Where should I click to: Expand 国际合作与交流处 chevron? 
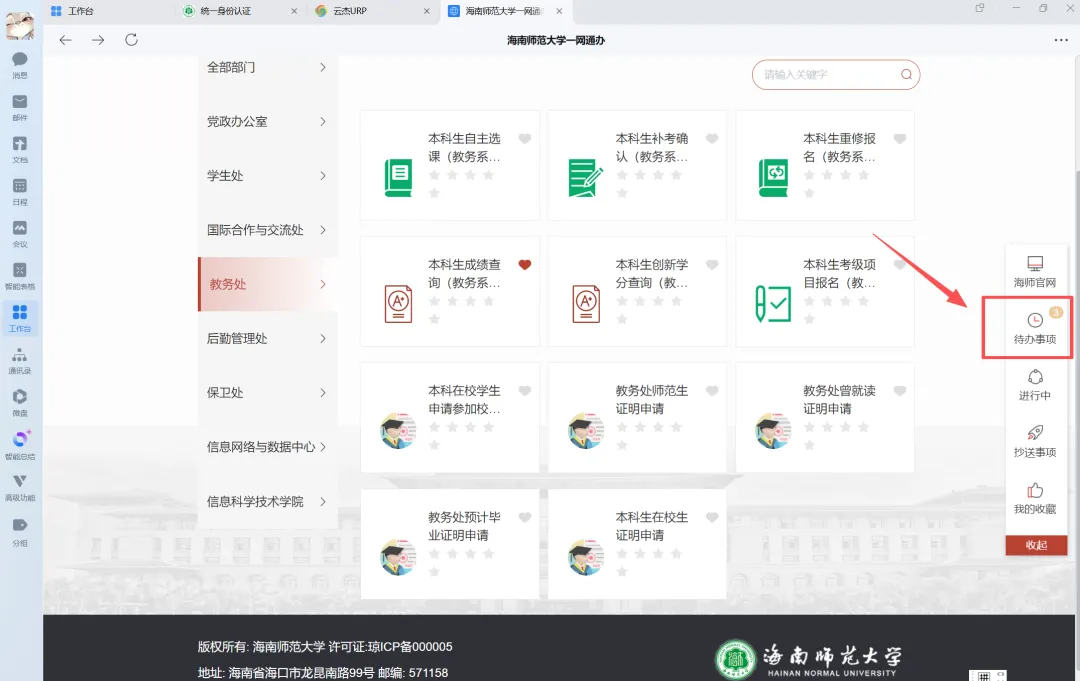pos(323,230)
